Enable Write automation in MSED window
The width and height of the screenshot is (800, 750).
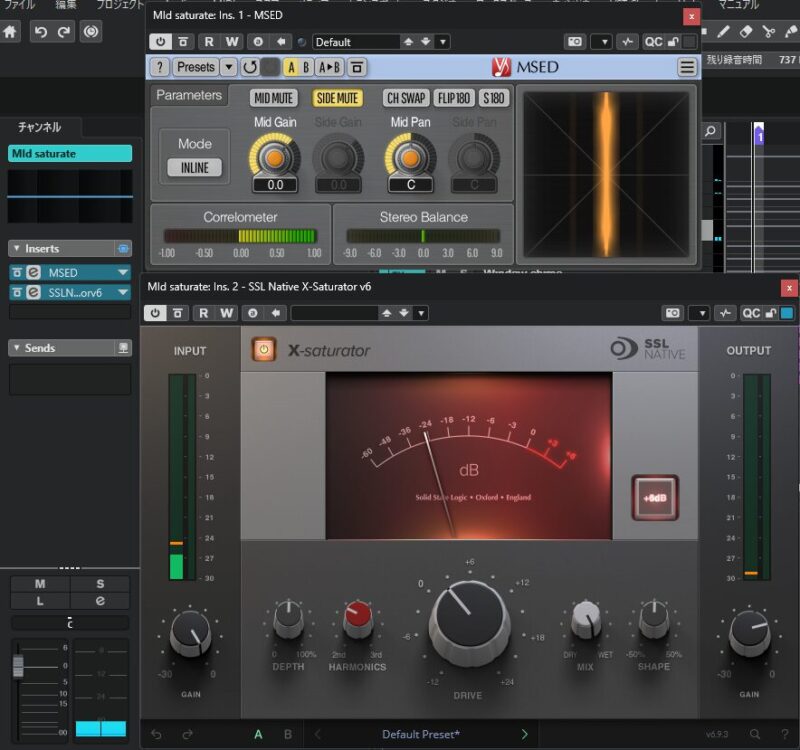pyautogui.click(x=232, y=42)
